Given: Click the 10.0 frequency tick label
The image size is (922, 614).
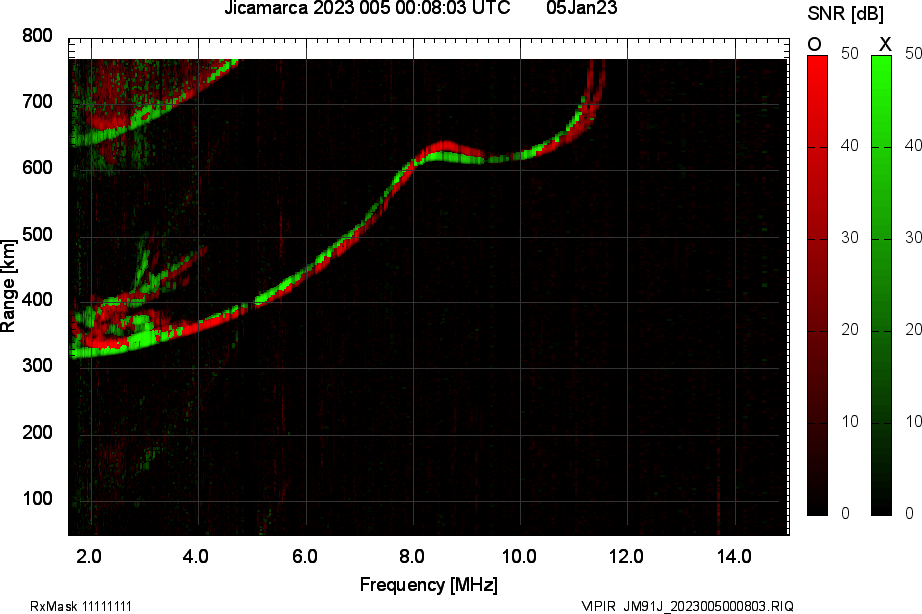Looking at the screenshot, I should click(x=519, y=556).
